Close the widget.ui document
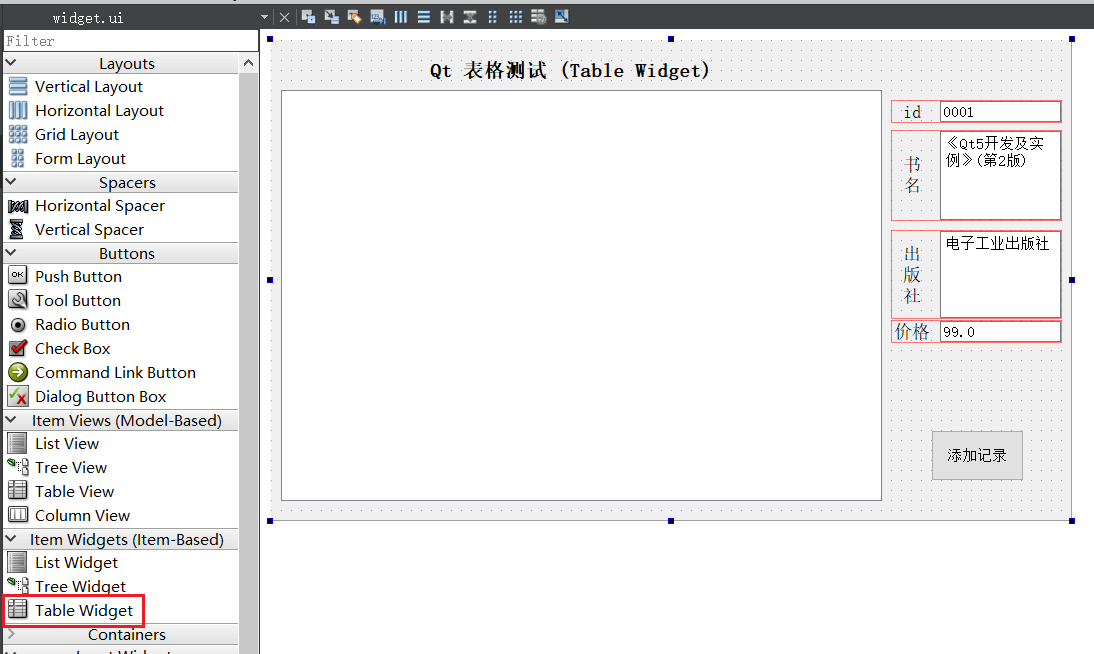Image resolution: width=1094 pixels, height=654 pixels. pos(284,17)
